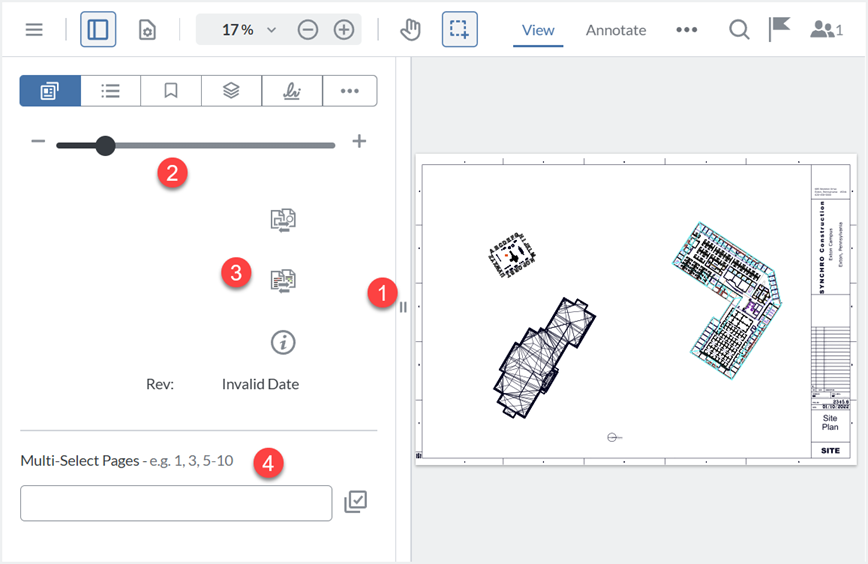Toggle the marquee select tool
868x564 pixels.
coord(459,30)
